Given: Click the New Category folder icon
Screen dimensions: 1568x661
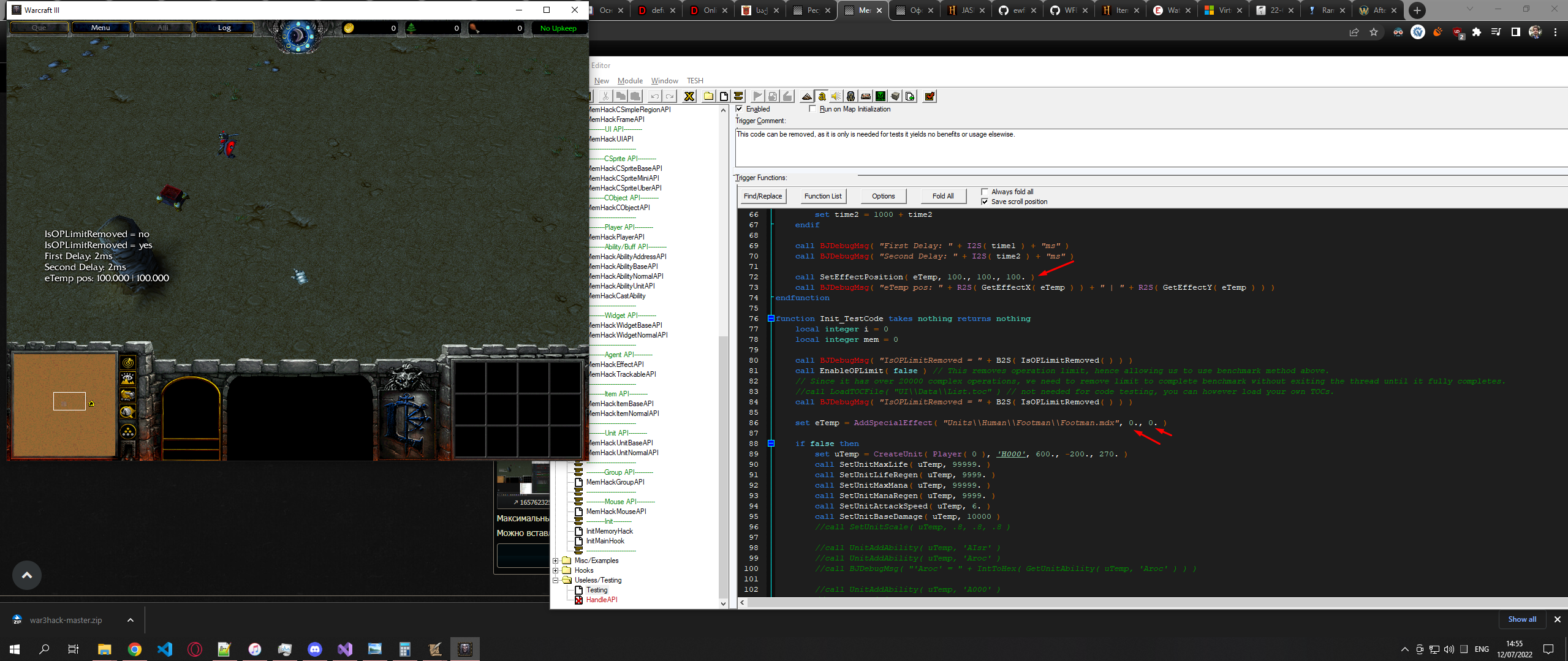Looking at the screenshot, I should [708, 96].
